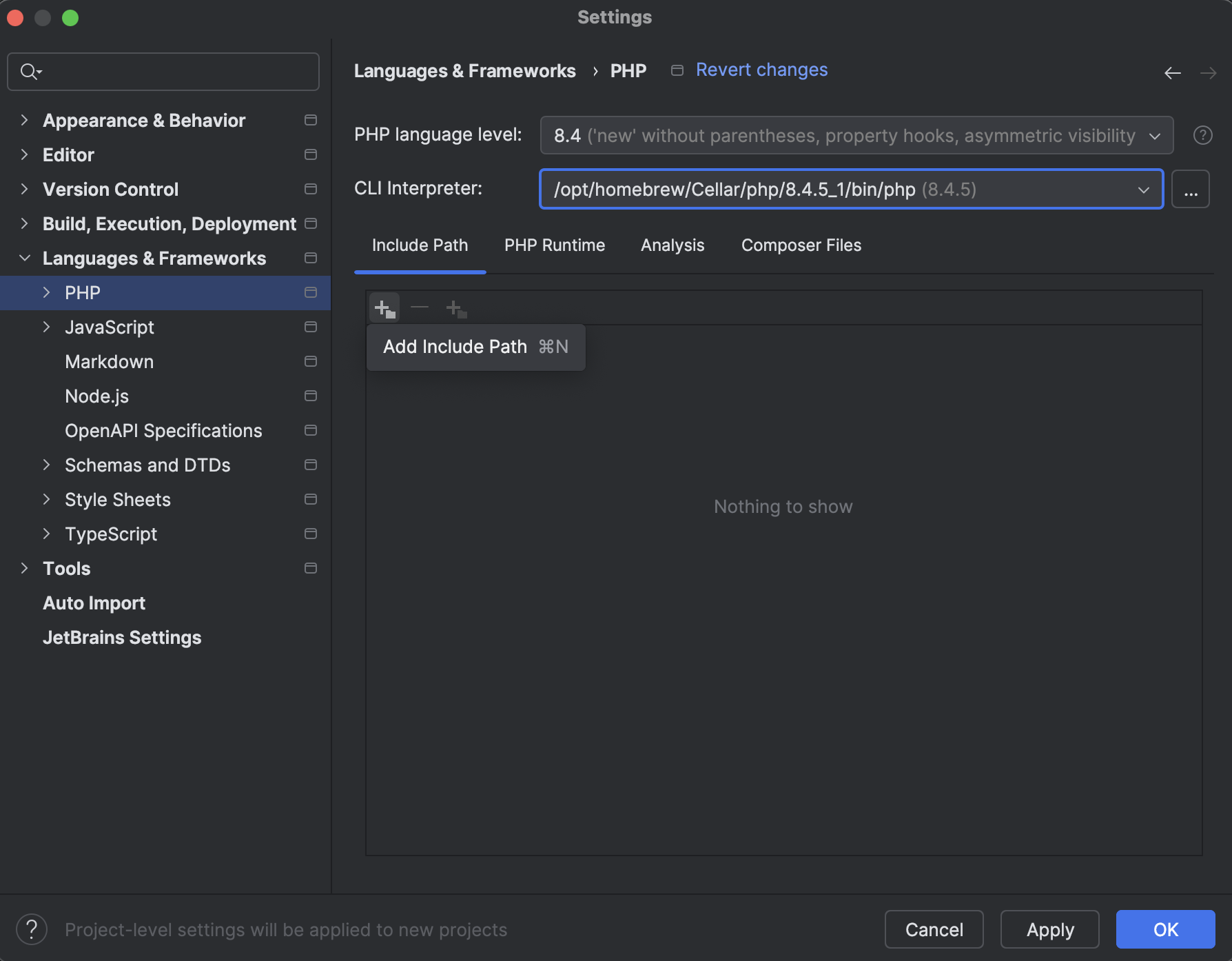This screenshot has width=1232, height=961.
Task: Click project-level icon beside Tools
Action: 311,568
